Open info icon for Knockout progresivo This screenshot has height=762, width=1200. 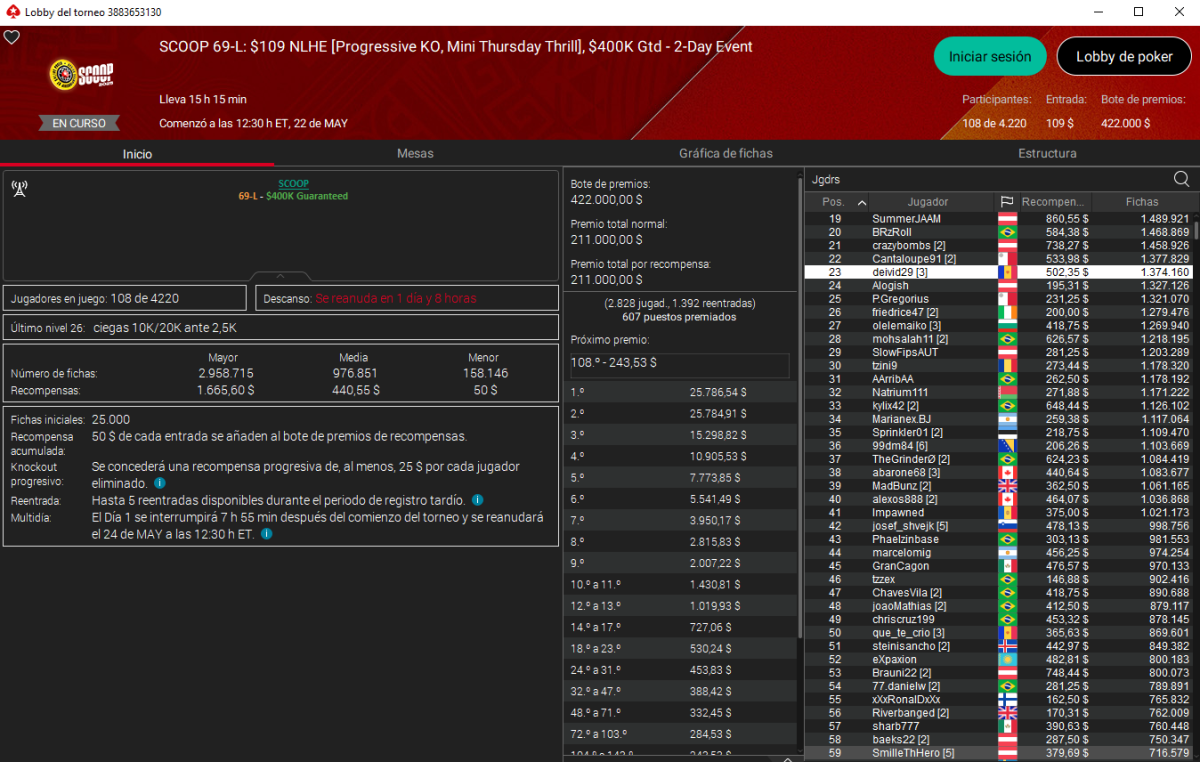[x=160, y=482]
